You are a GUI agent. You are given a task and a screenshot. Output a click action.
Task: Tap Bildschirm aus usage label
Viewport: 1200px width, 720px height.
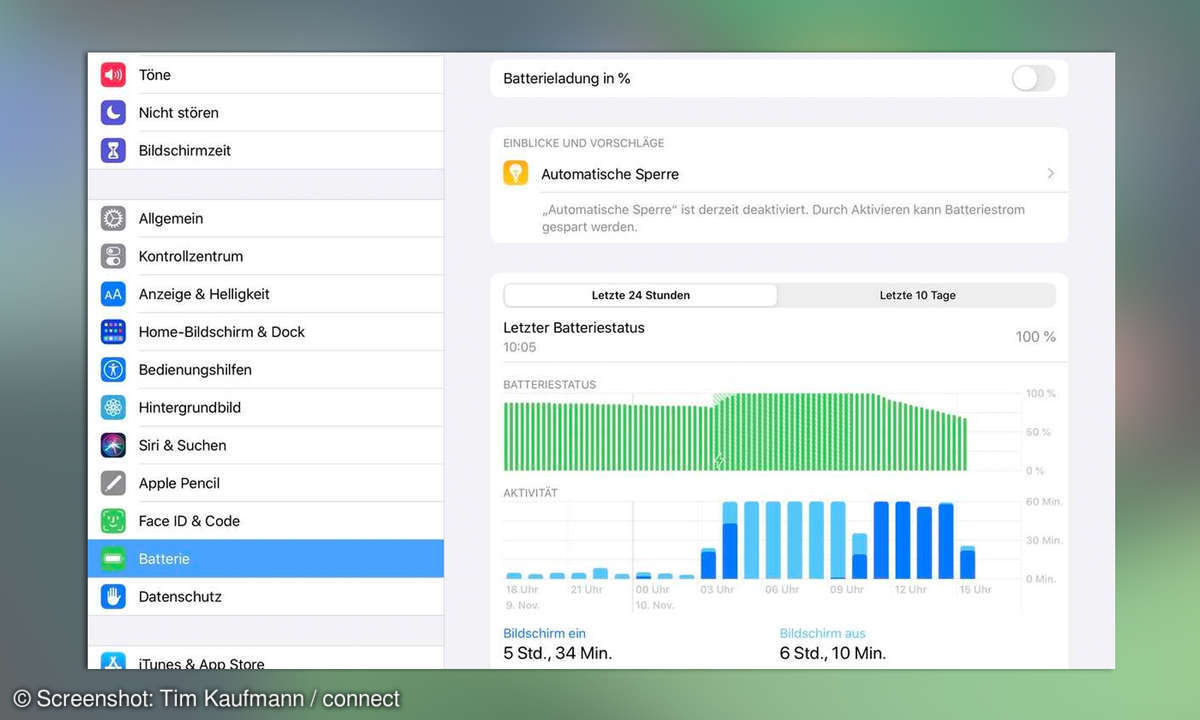click(x=822, y=633)
